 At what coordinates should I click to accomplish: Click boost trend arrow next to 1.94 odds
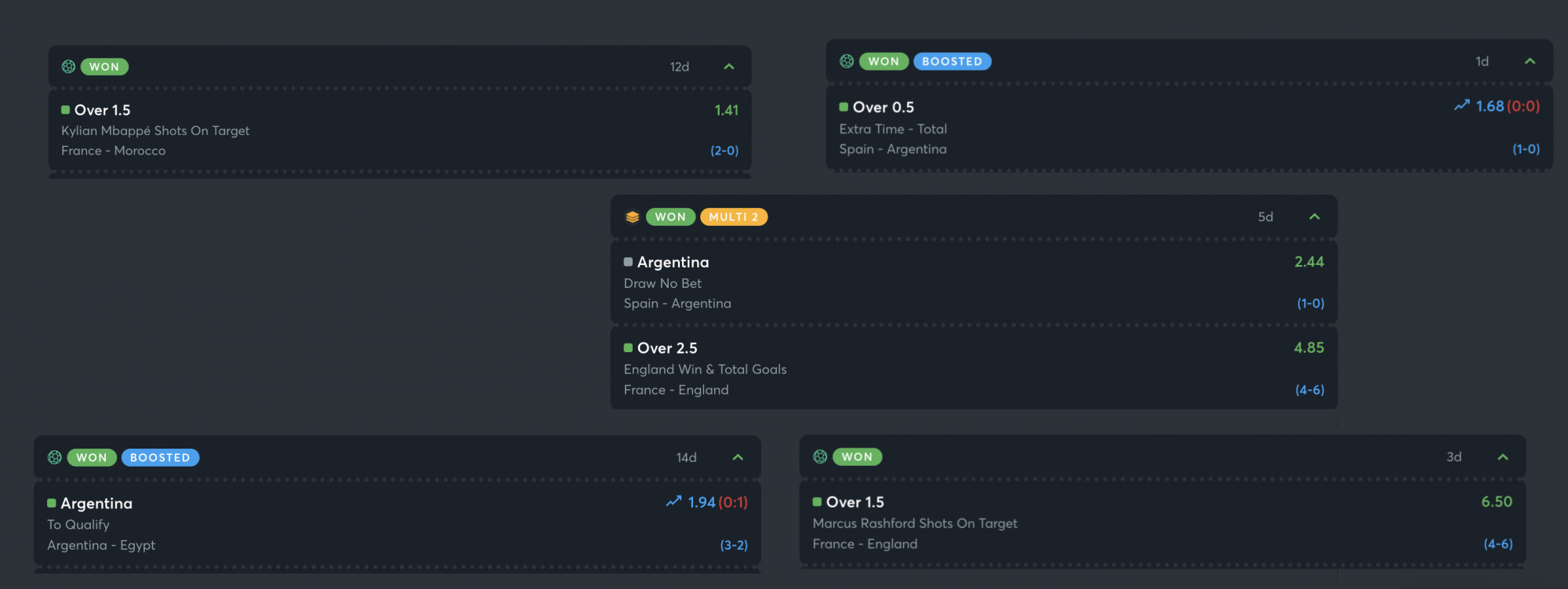click(673, 502)
